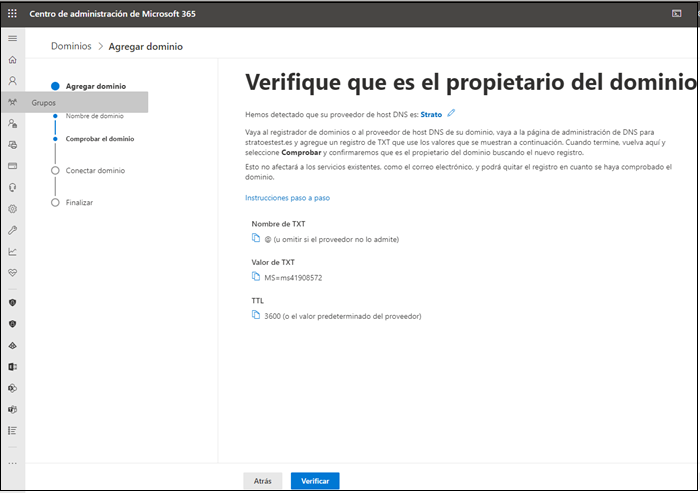This screenshot has width=700, height=493.
Task: Go to Home in sidebar
Action: tap(12, 59)
